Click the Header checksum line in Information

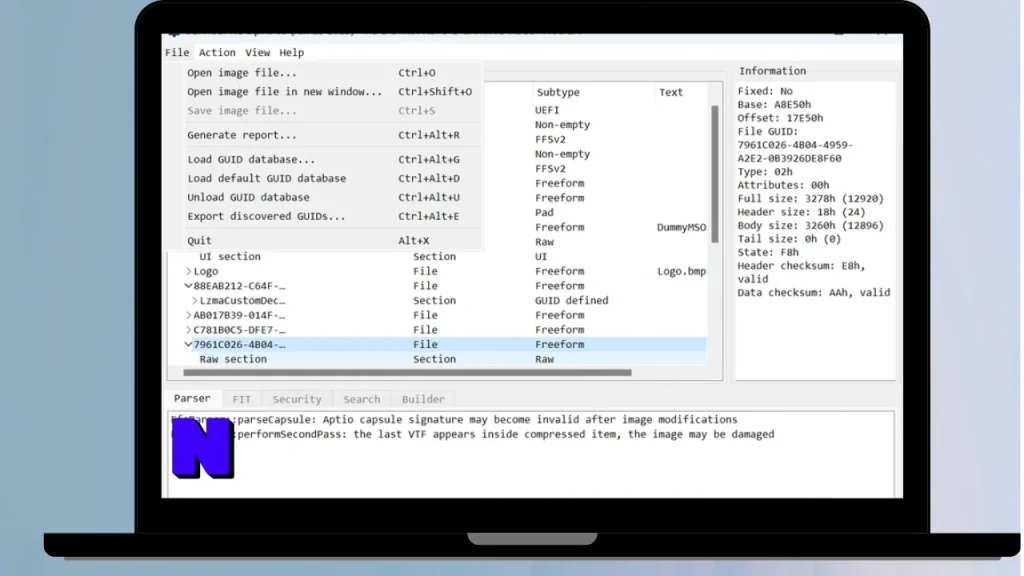801,272
